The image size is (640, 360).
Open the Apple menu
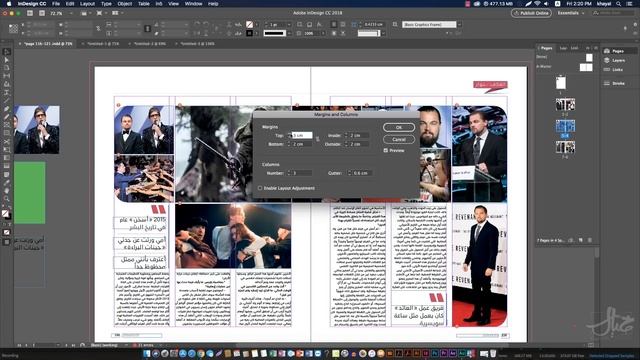tap(9, 4)
